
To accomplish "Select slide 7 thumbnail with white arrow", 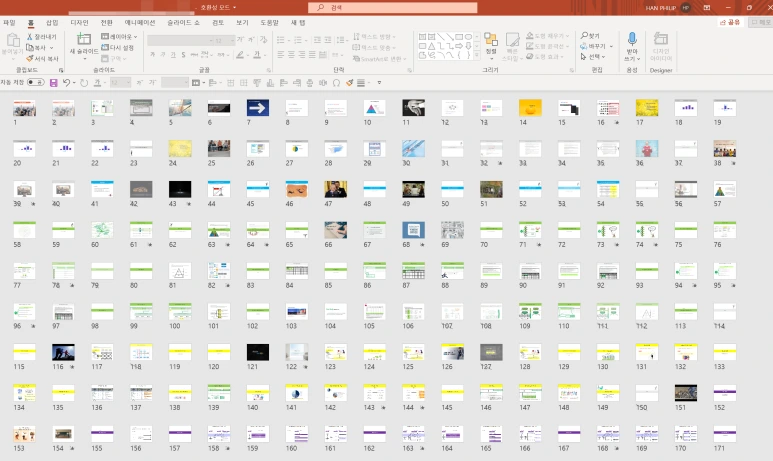I will tap(258, 107).
